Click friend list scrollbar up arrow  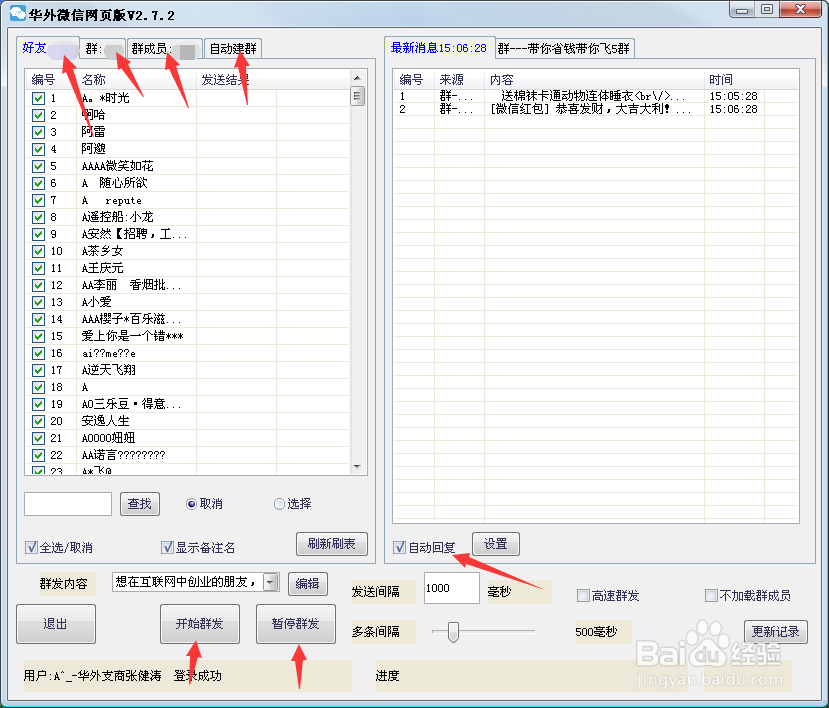click(357, 78)
